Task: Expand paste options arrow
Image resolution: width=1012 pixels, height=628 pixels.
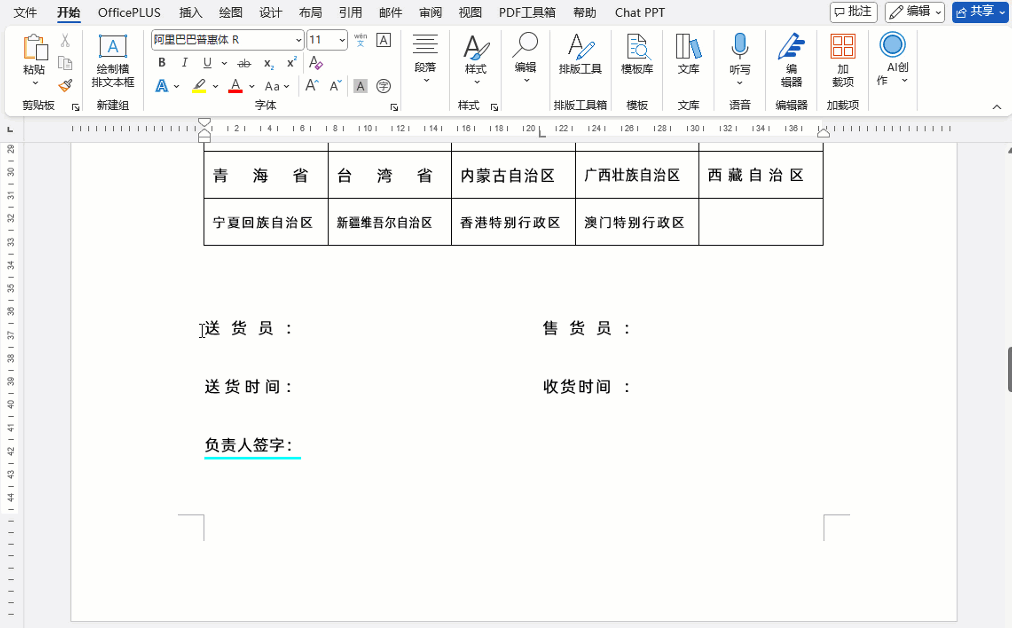Action: tap(35, 83)
